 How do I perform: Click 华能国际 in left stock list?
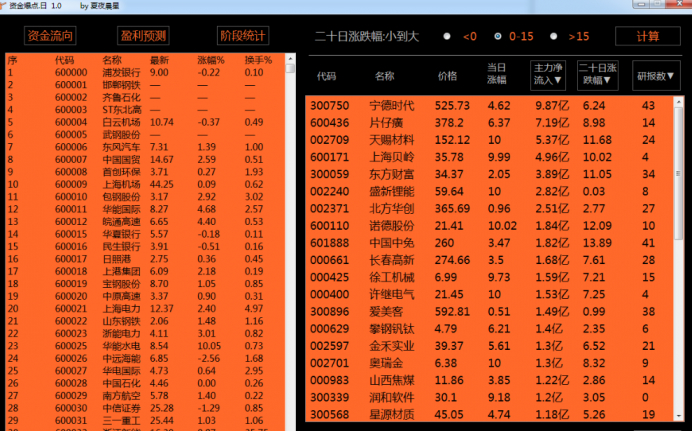pos(121,209)
